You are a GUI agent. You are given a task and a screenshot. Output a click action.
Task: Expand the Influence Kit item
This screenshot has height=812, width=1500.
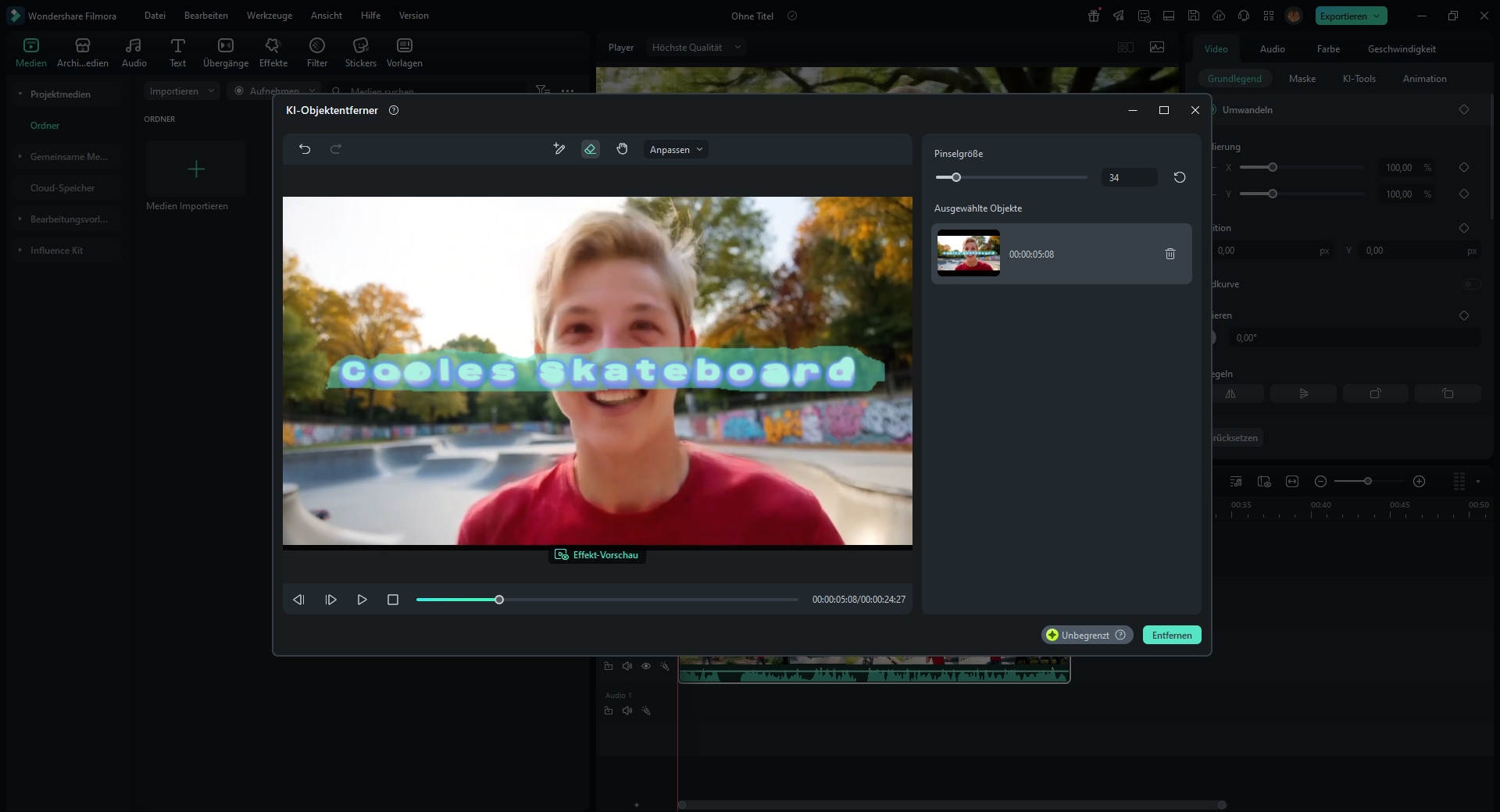pyautogui.click(x=20, y=250)
